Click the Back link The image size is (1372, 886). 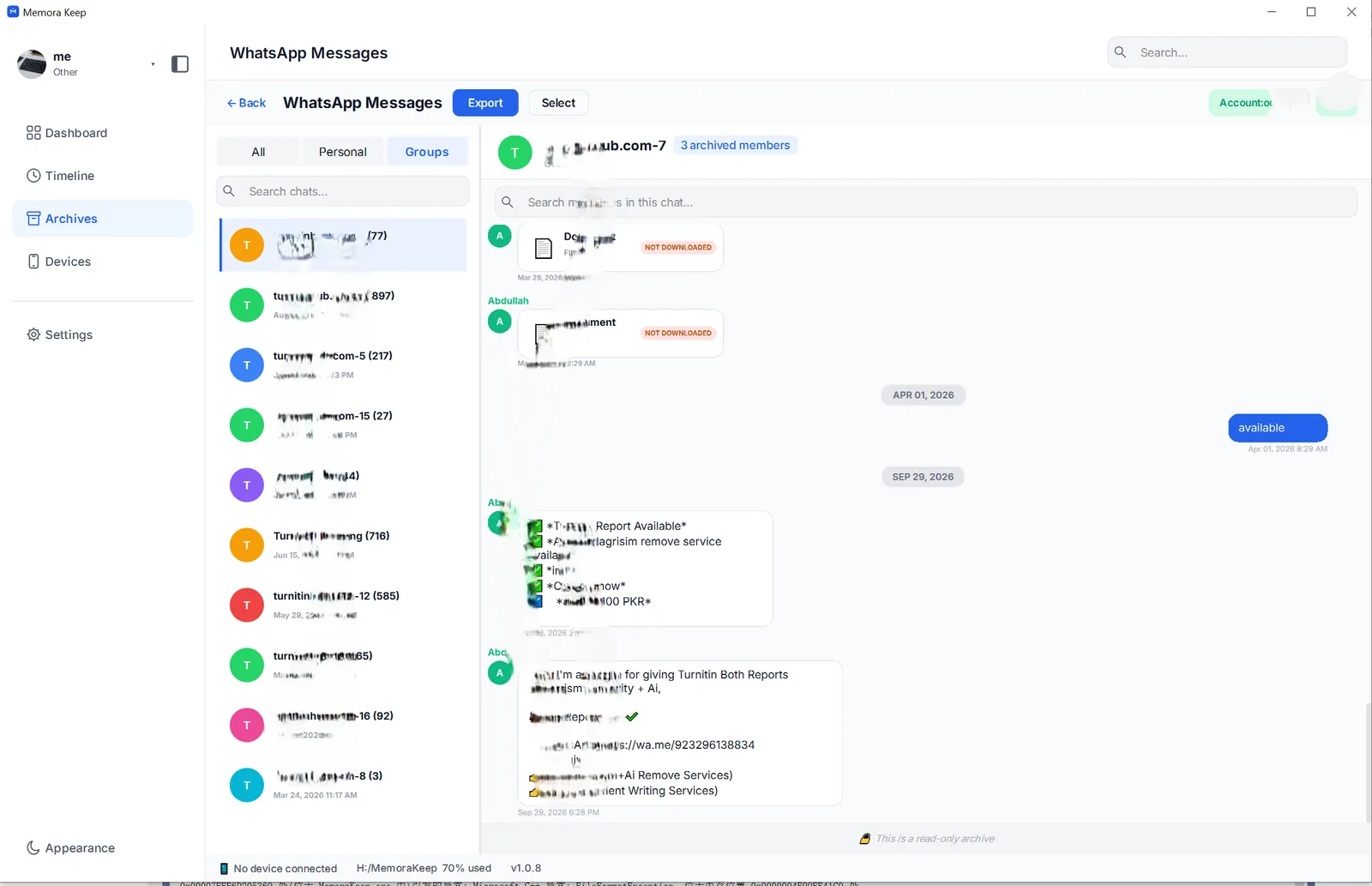(x=246, y=103)
